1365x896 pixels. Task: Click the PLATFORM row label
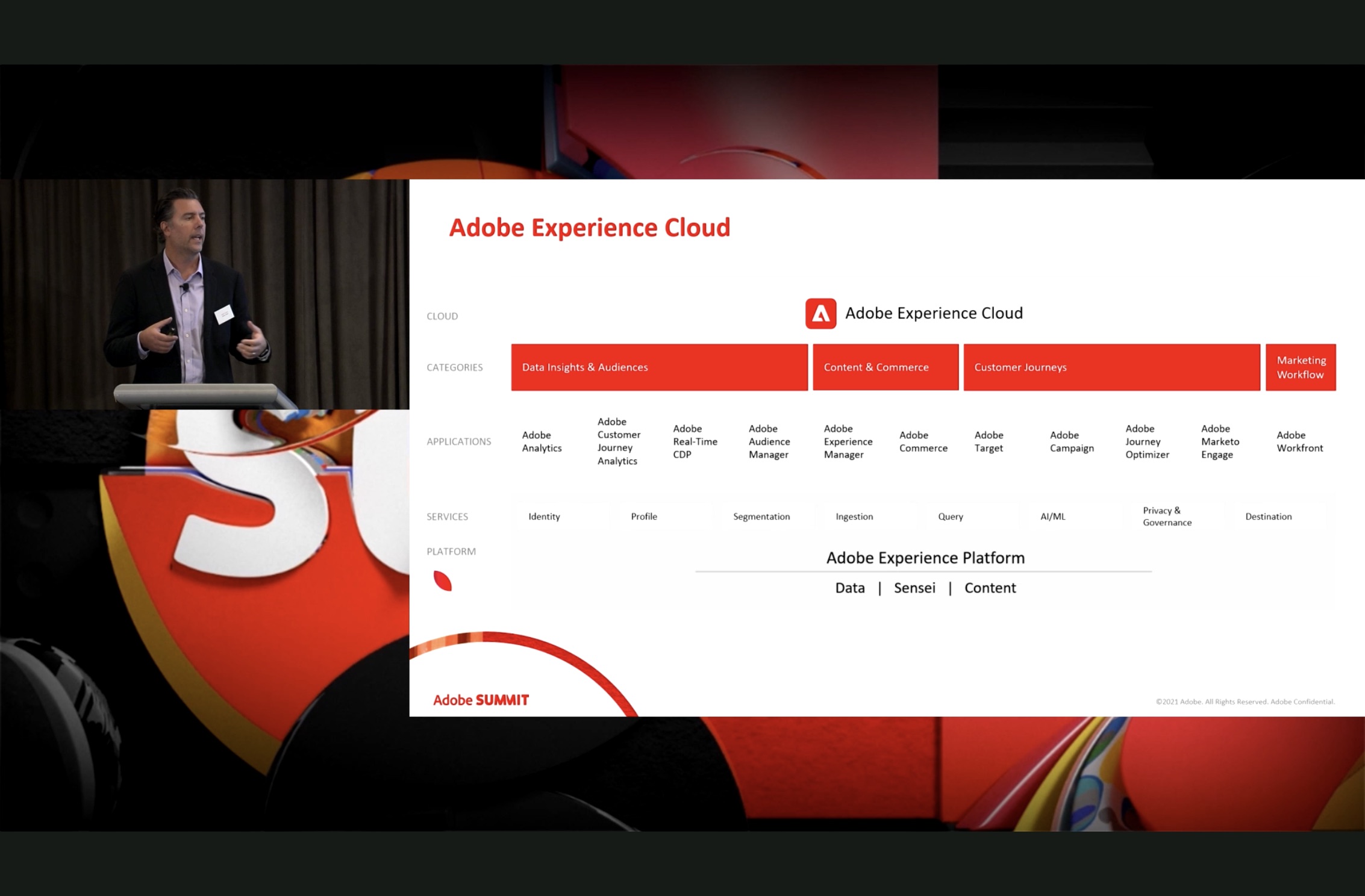tap(451, 552)
